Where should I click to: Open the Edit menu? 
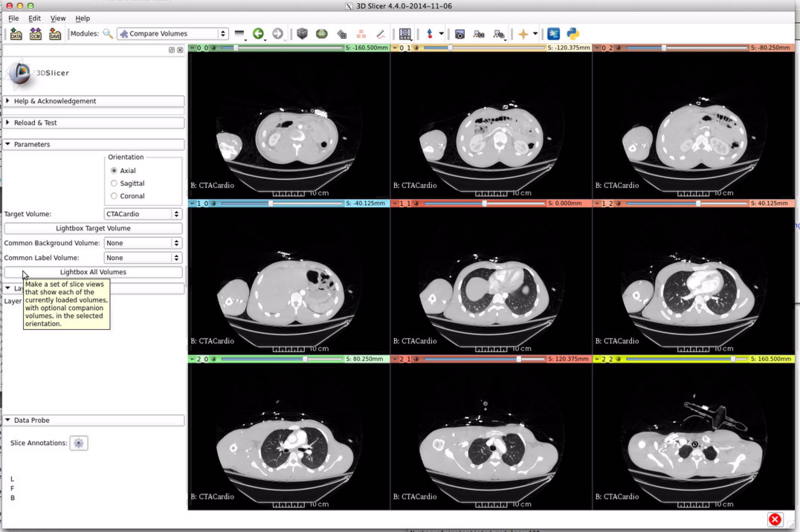click(x=35, y=18)
